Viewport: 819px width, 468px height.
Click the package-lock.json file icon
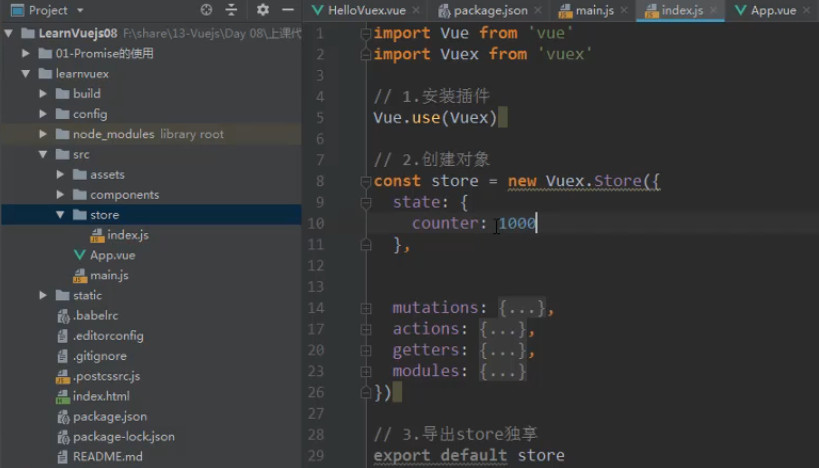pyautogui.click(x=63, y=437)
